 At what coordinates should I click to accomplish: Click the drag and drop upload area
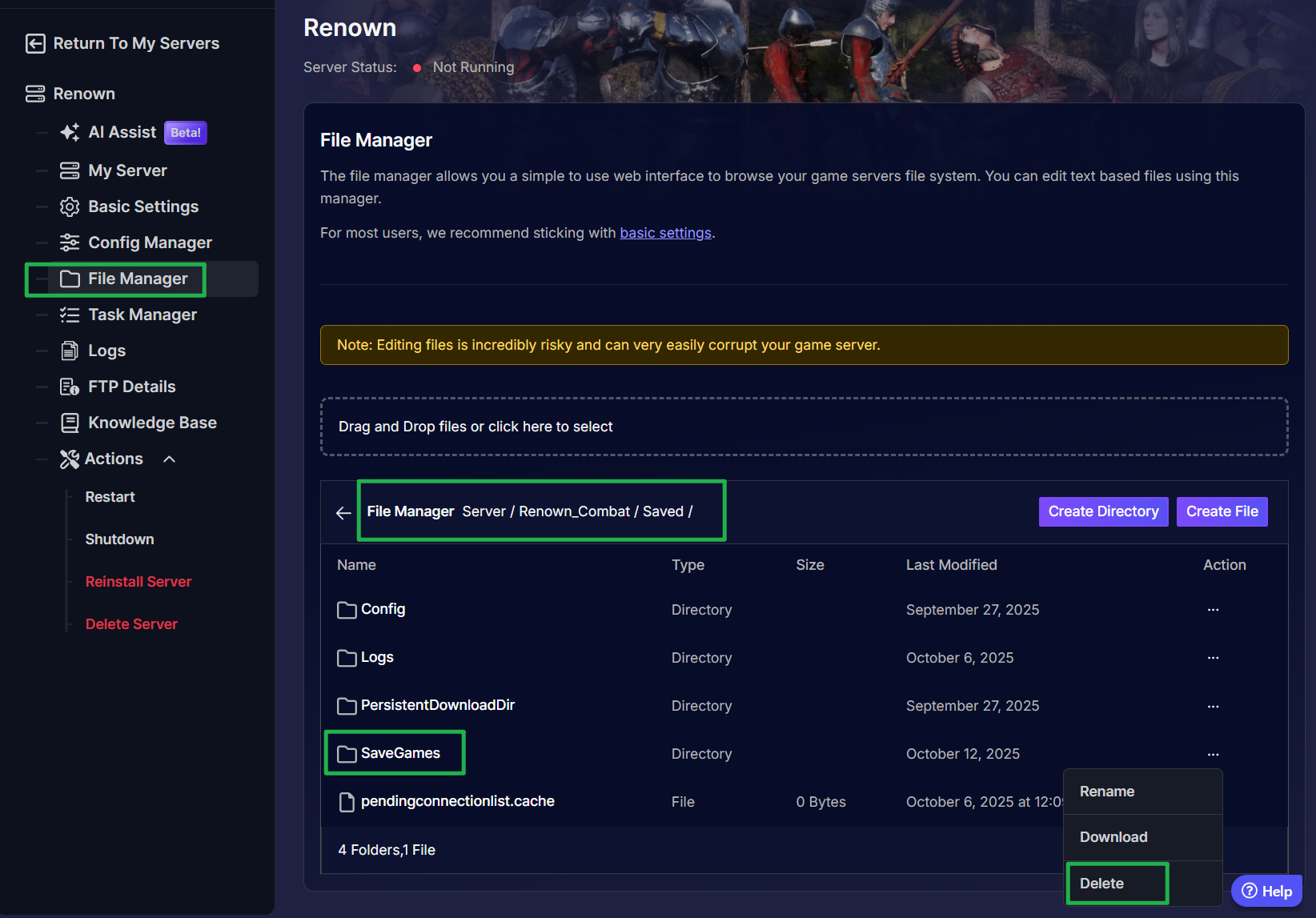coord(804,427)
